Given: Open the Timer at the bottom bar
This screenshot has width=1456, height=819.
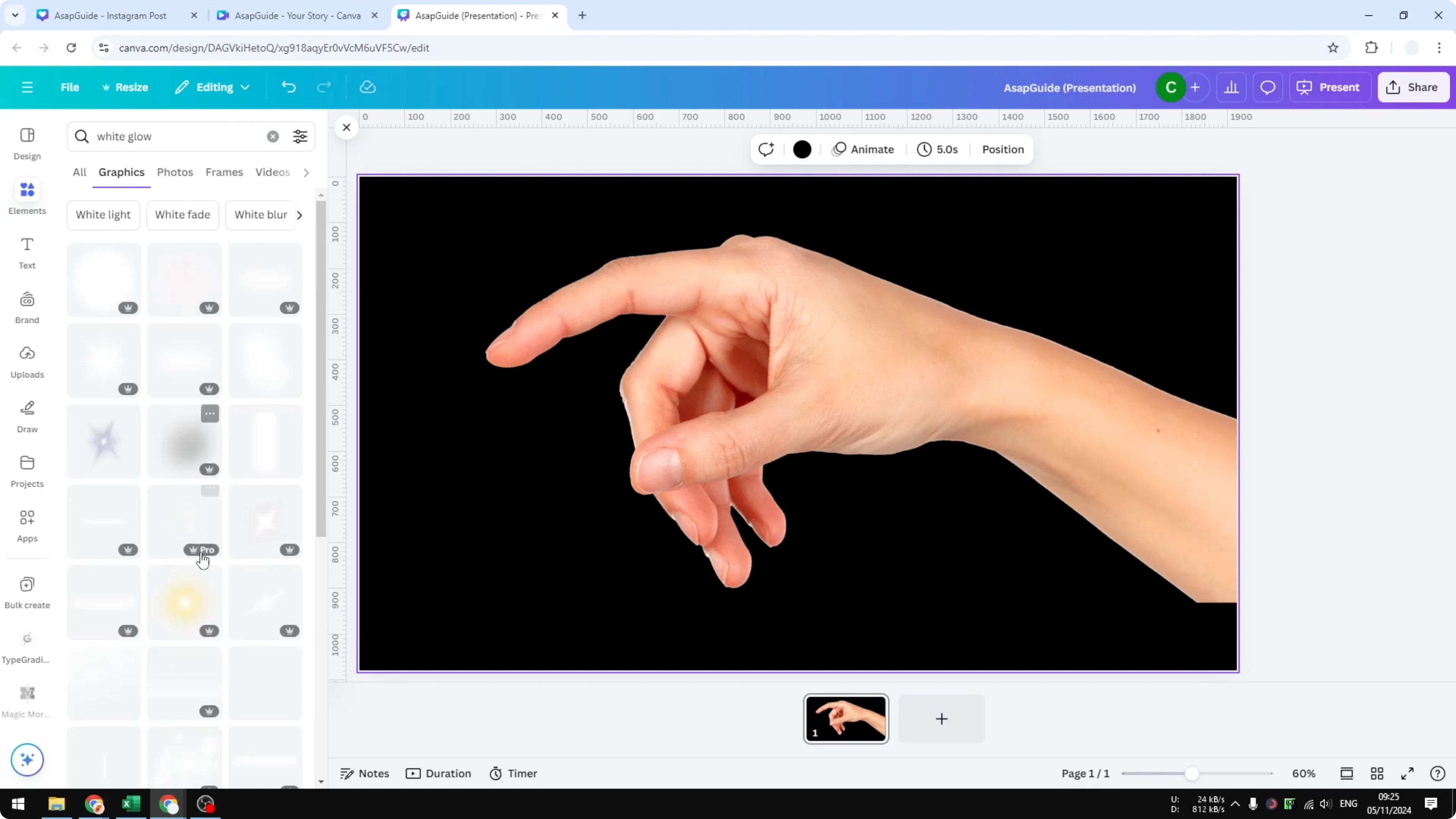Looking at the screenshot, I should [513, 773].
